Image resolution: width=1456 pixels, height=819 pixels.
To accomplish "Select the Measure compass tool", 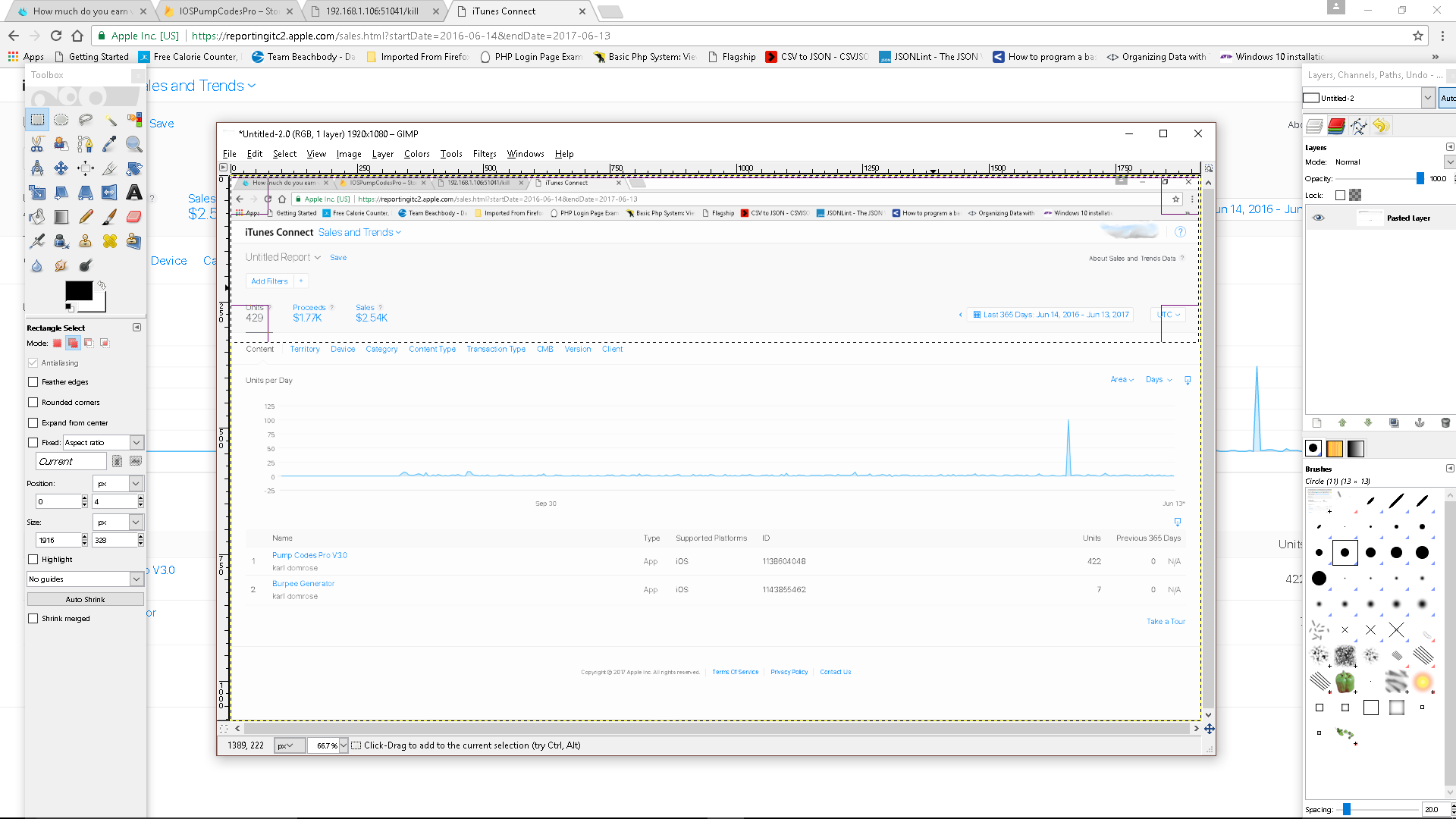I will tap(37, 168).
